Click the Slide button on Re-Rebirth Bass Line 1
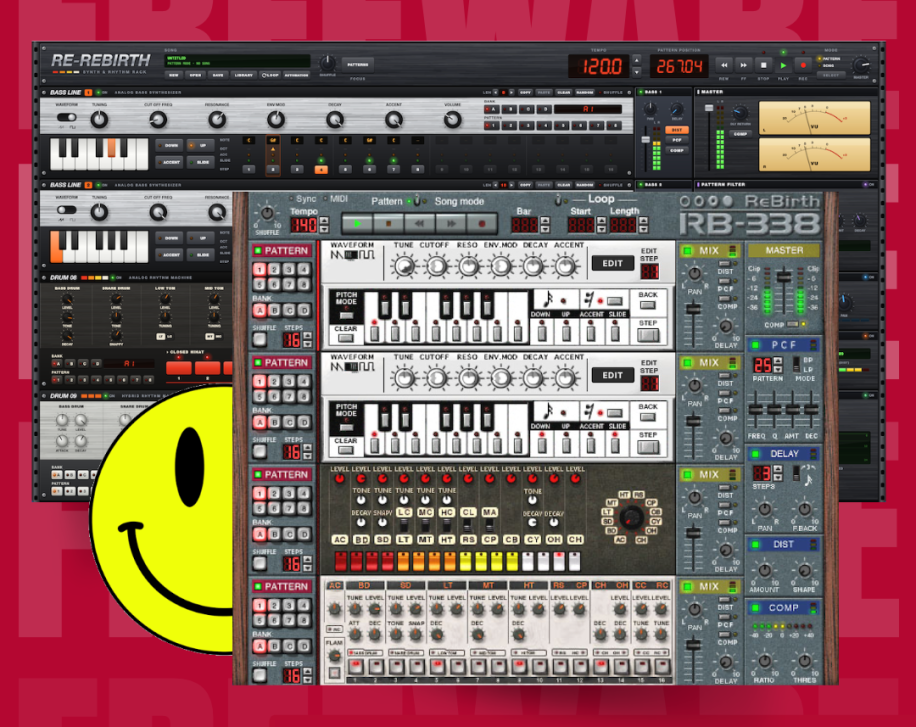 (x=202, y=162)
